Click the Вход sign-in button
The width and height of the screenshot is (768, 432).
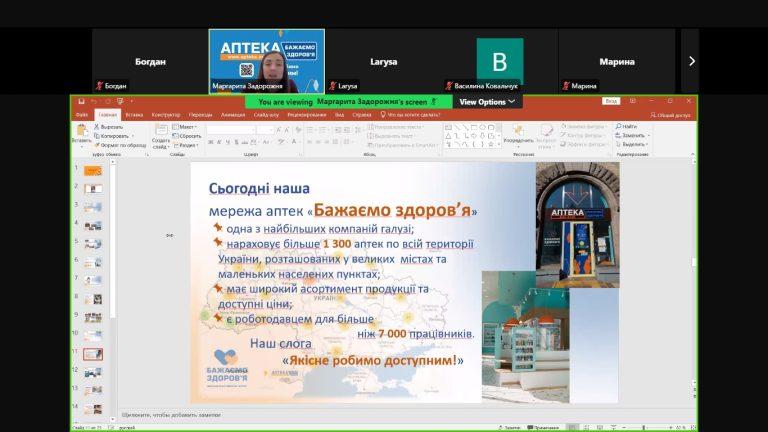coord(611,101)
